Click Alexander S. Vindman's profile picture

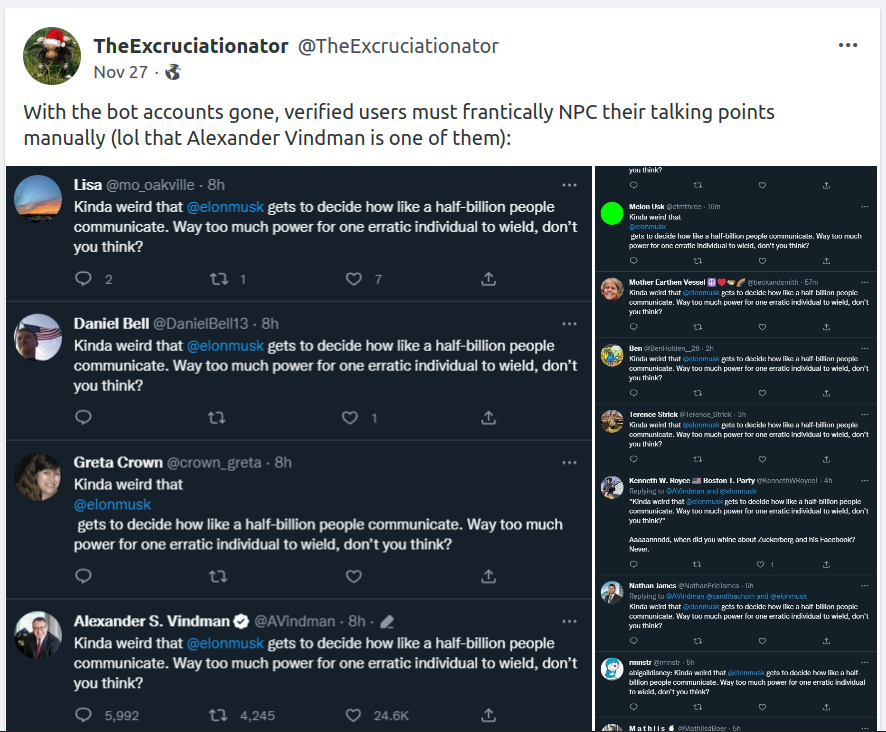38,636
